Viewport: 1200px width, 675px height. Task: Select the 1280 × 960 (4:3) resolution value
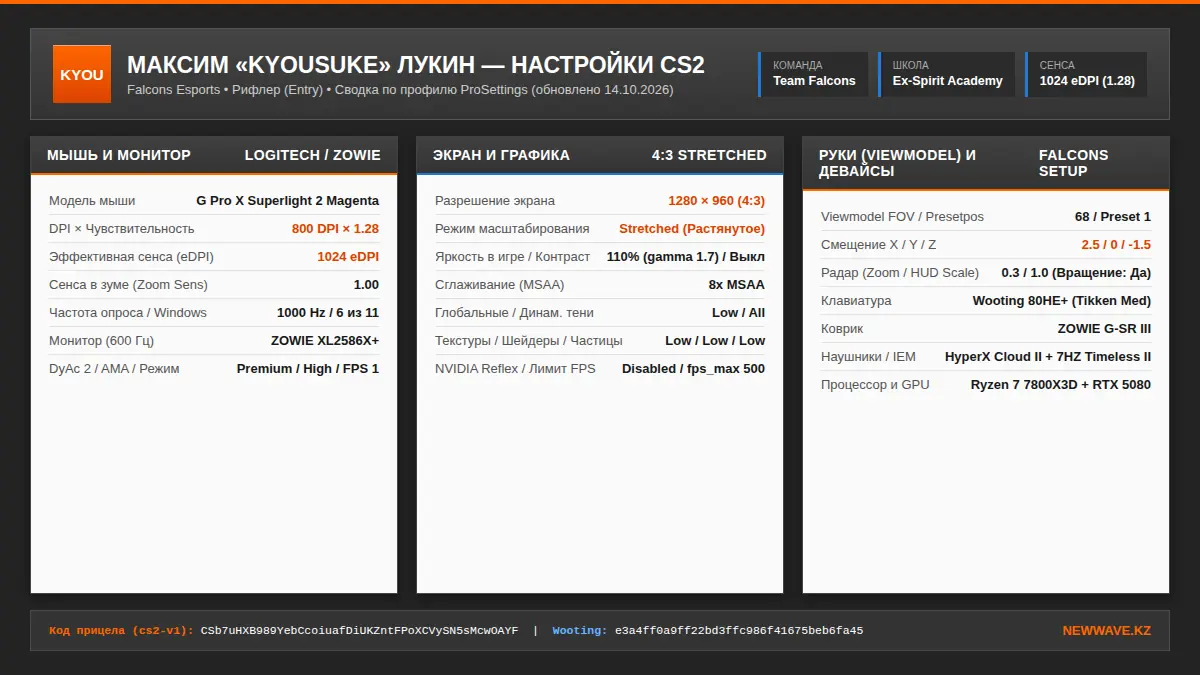click(x=717, y=200)
